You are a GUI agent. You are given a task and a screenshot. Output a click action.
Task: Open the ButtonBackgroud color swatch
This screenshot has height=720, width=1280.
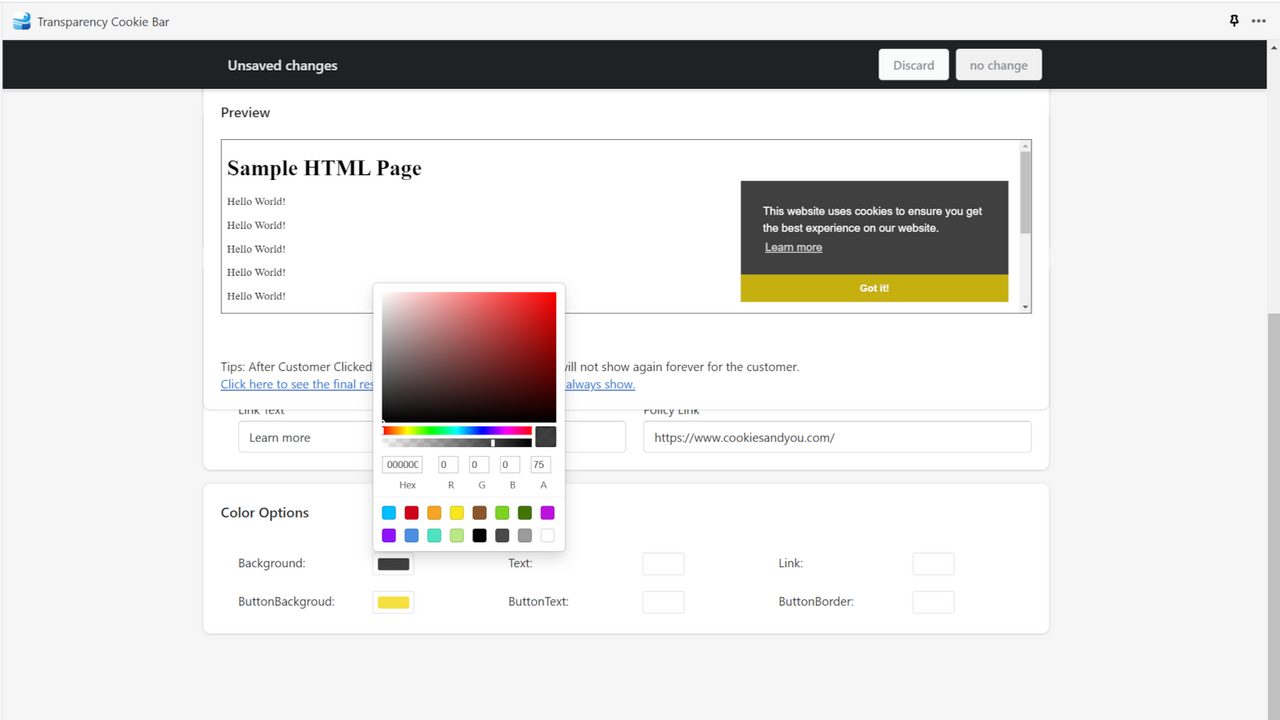coord(393,602)
